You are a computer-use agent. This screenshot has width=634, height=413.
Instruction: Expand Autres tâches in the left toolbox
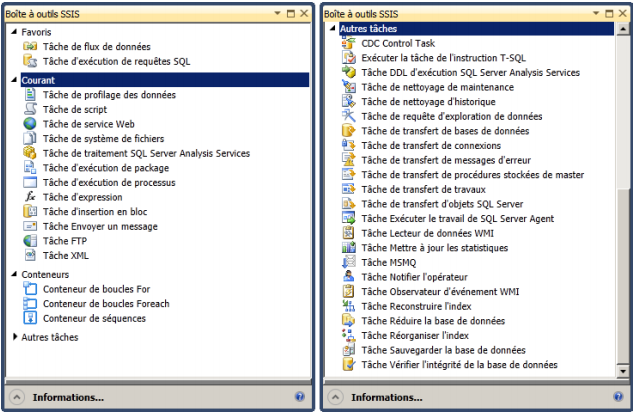click(x=14, y=338)
